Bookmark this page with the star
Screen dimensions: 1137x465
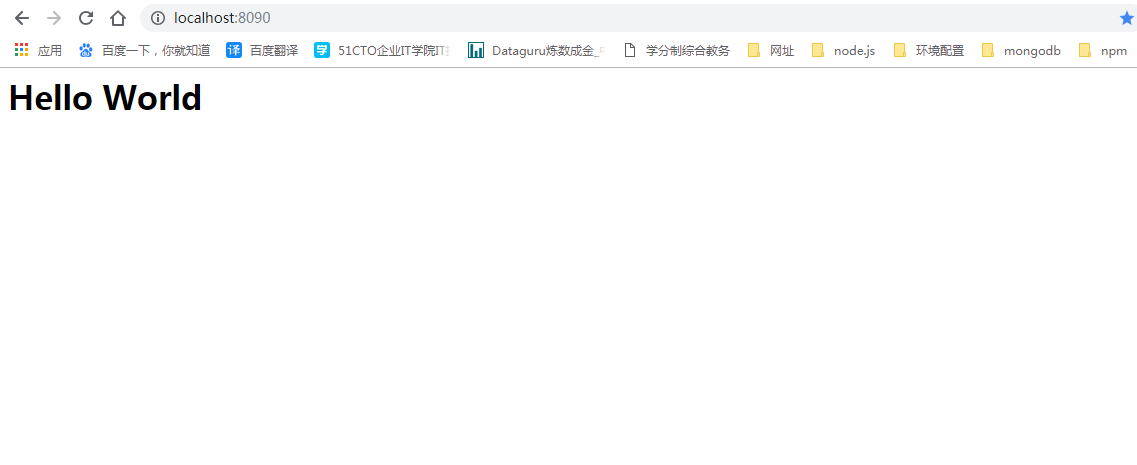1127,18
